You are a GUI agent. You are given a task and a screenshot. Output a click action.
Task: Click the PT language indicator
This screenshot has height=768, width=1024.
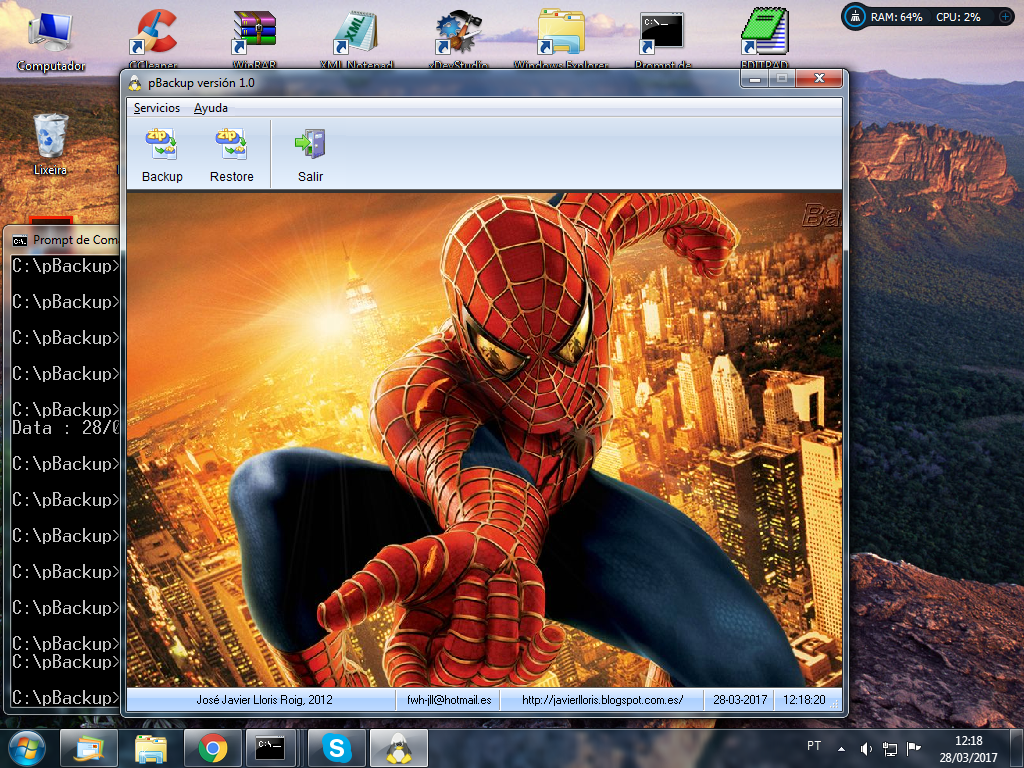814,747
